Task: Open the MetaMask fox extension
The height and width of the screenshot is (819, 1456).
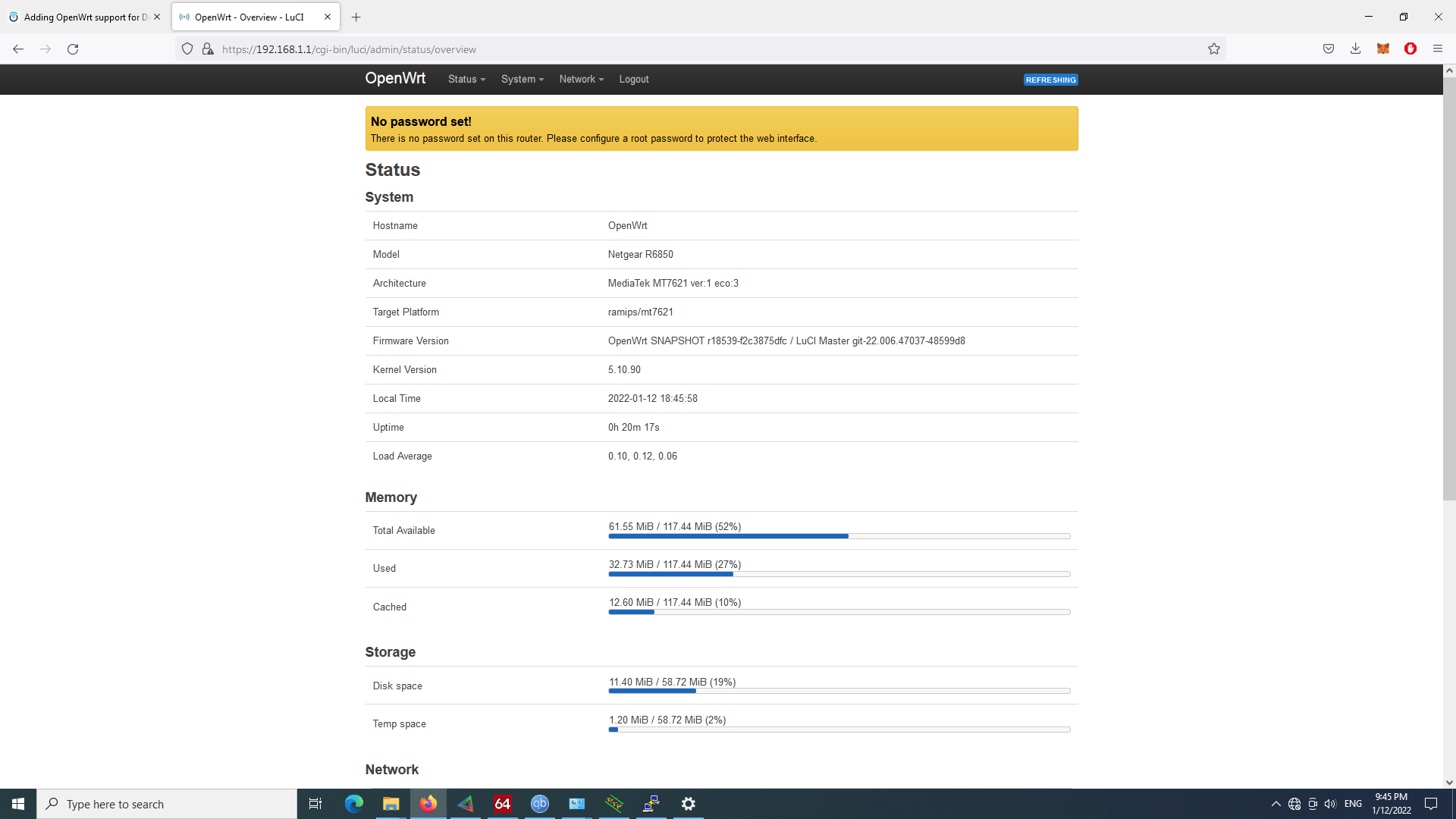Action: pyautogui.click(x=1382, y=48)
